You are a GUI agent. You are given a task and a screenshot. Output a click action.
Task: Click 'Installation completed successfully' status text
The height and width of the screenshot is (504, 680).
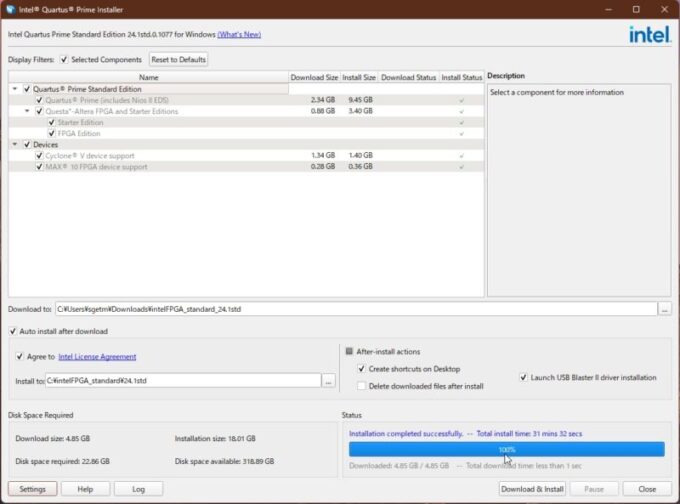click(406, 434)
